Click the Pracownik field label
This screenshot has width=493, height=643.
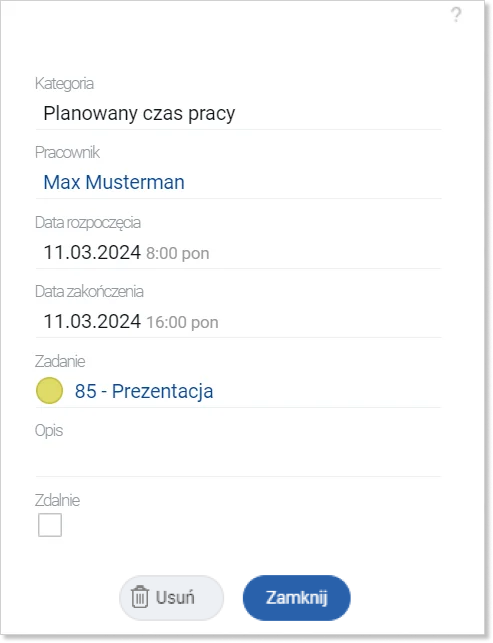point(67,153)
